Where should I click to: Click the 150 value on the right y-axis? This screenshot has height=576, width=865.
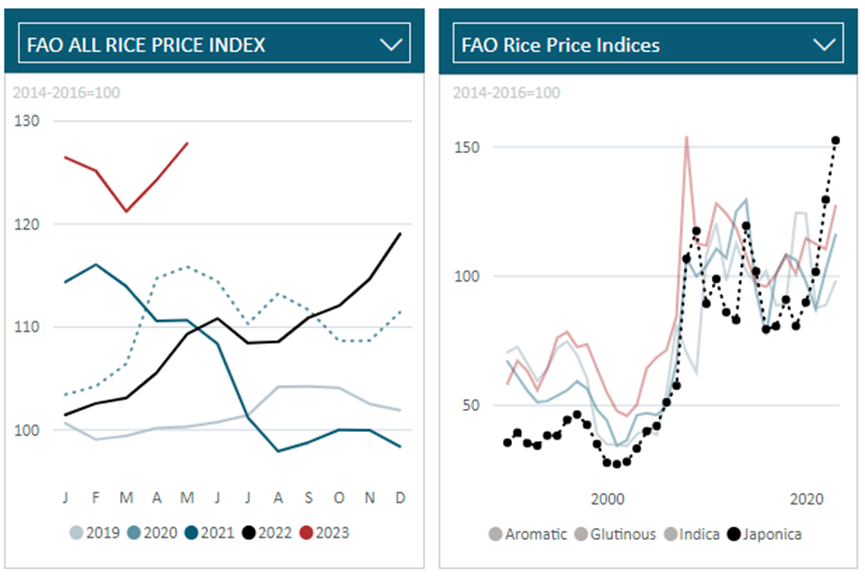click(469, 148)
